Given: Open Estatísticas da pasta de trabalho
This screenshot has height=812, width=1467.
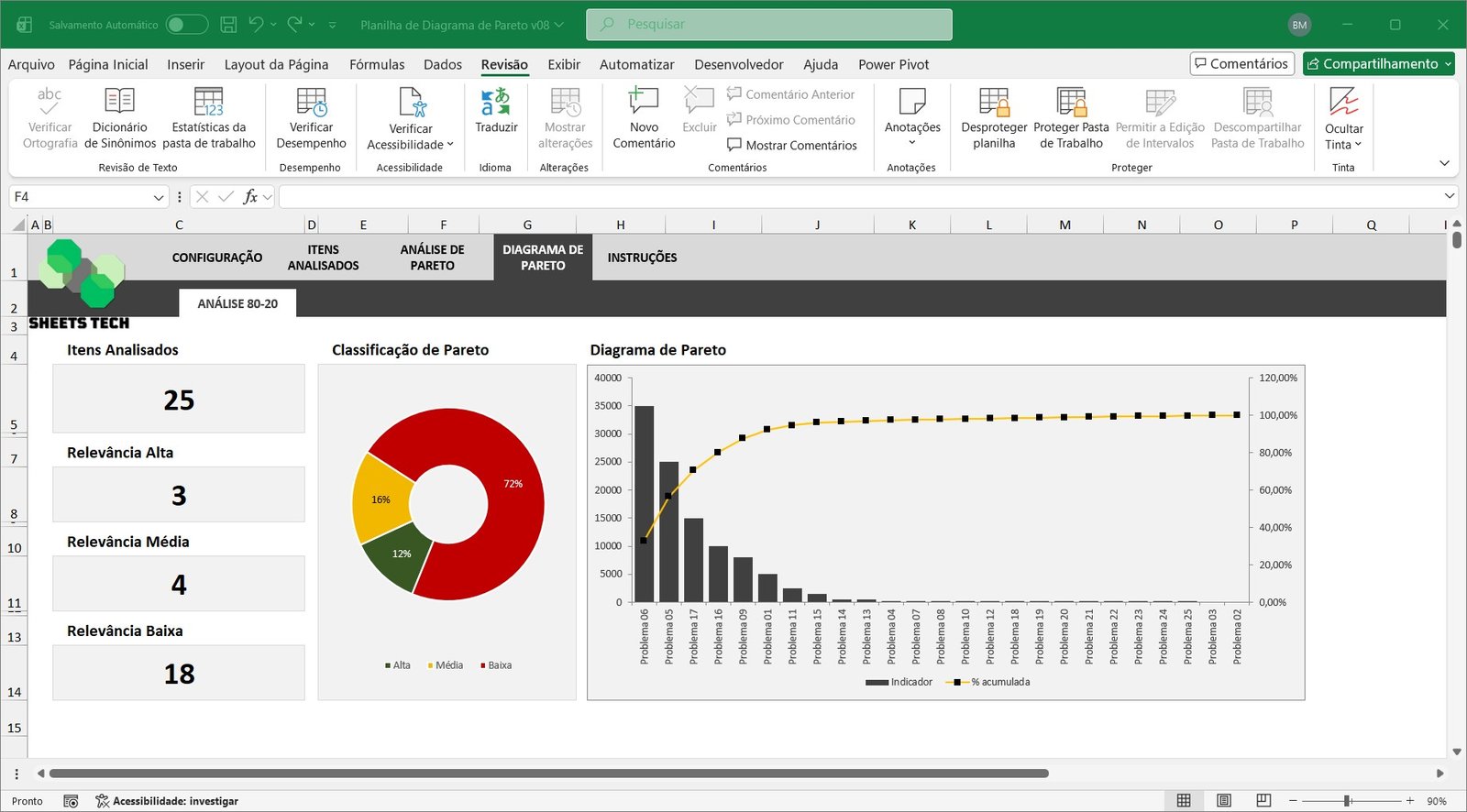Looking at the screenshot, I should [209, 103].
